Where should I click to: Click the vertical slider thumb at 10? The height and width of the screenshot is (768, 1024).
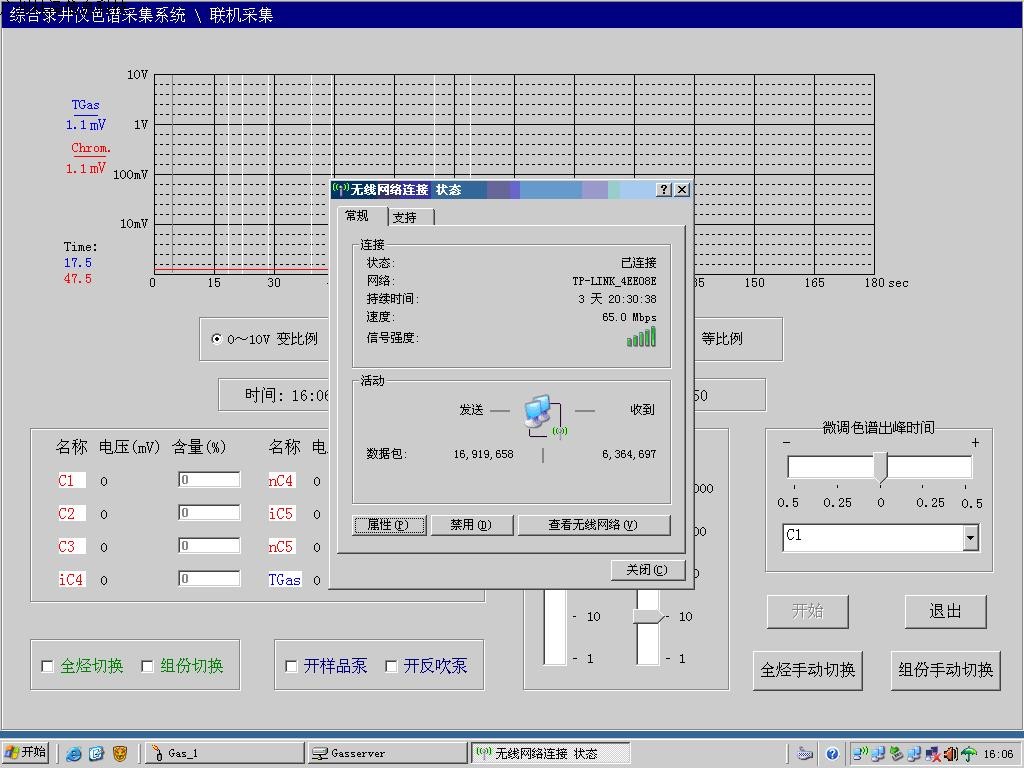point(648,616)
